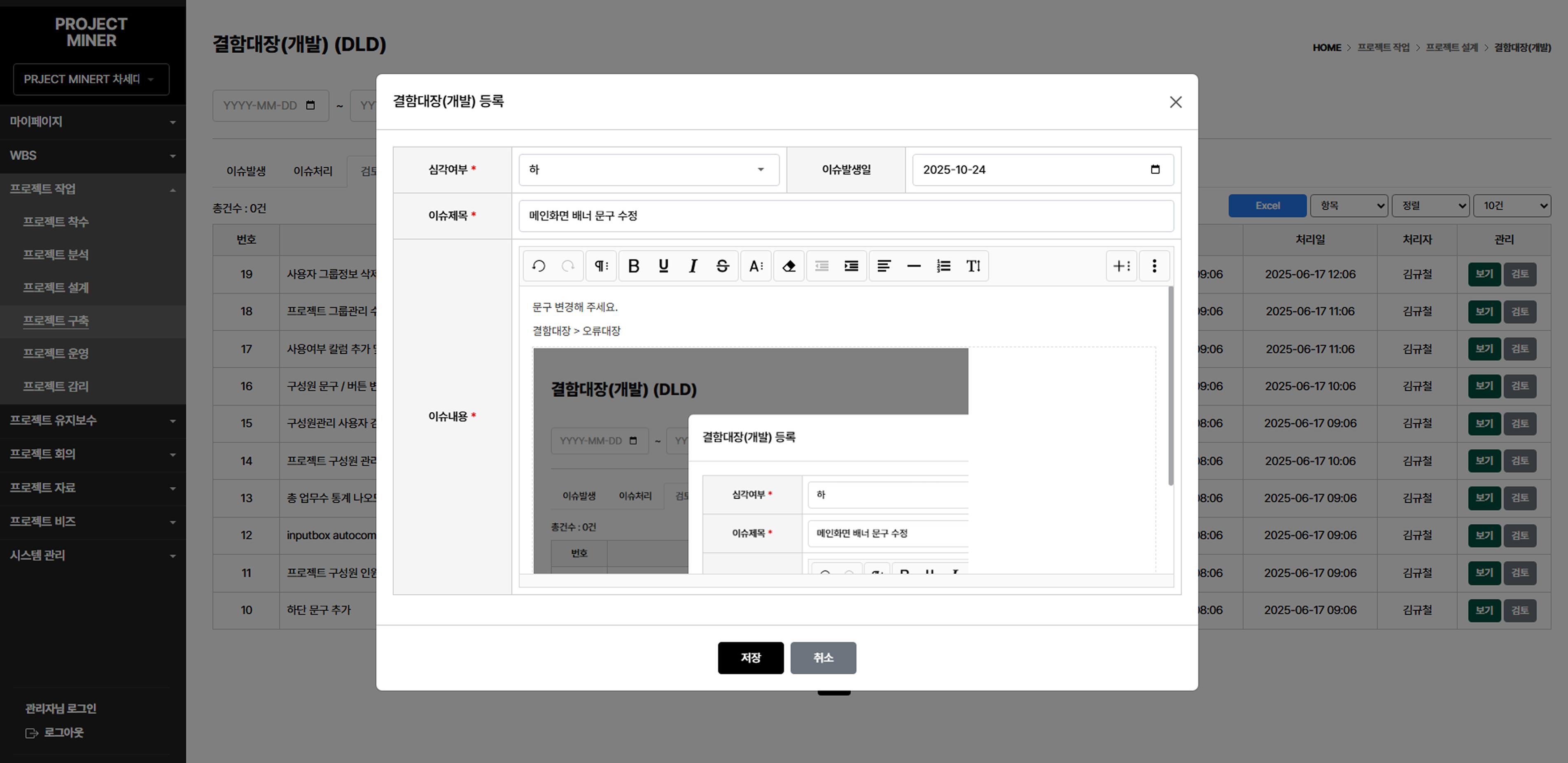Insert a horizontal rule line

[914, 266]
